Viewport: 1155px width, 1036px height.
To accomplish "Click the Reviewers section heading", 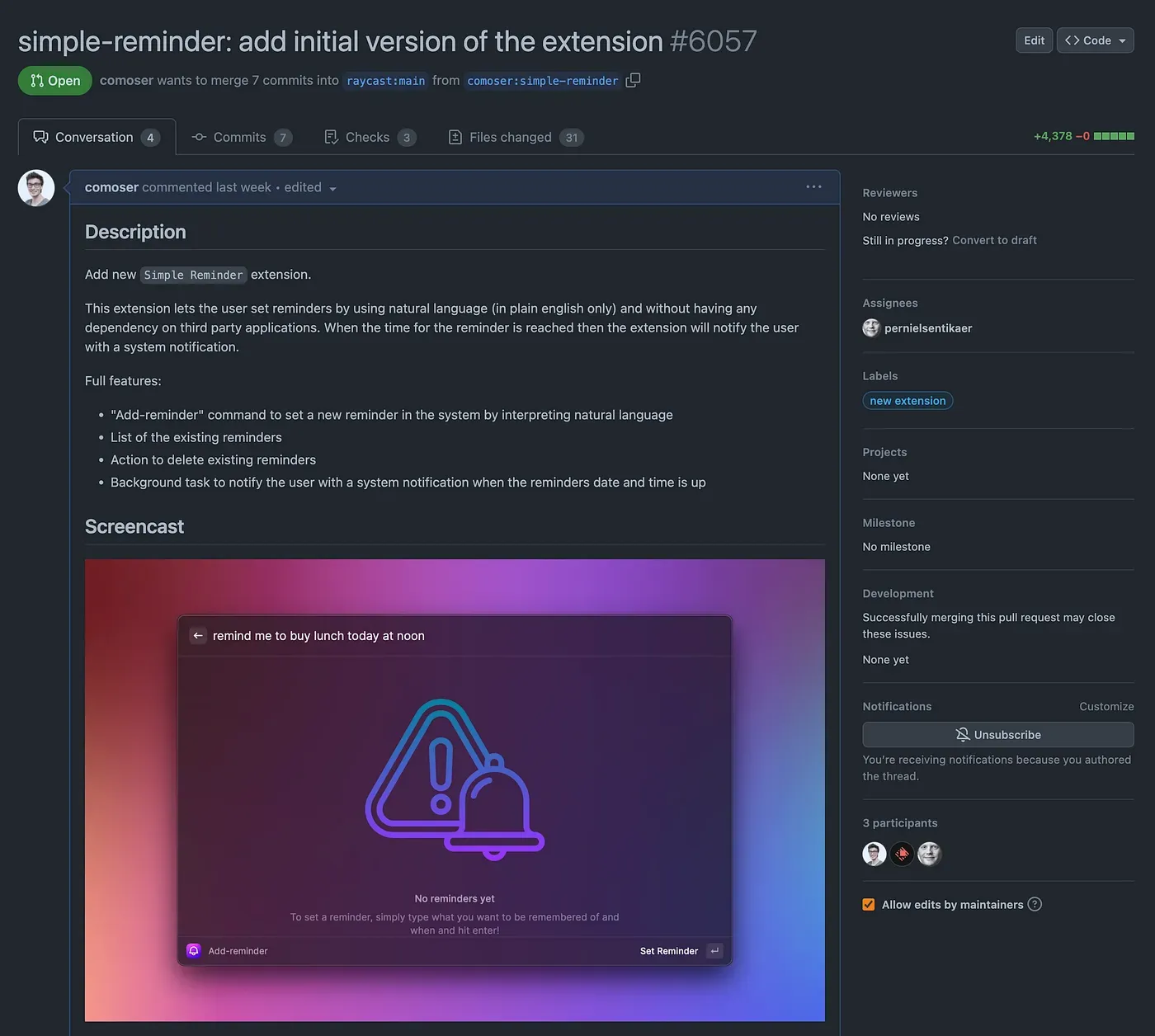I will click(x=890, y=193).
